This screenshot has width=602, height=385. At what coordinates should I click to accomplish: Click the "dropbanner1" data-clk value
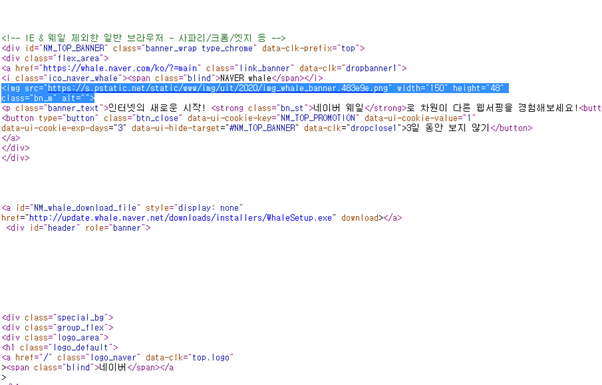tap(371, 68)
